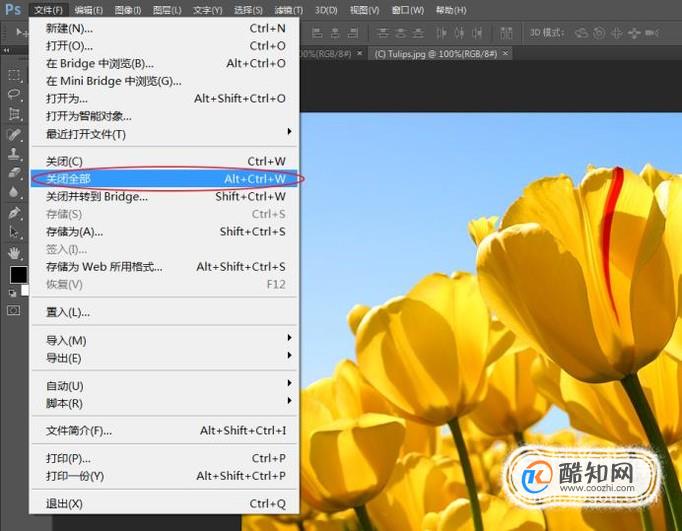
Task: Select the Pen tool
Action: [x=14, y=213]
